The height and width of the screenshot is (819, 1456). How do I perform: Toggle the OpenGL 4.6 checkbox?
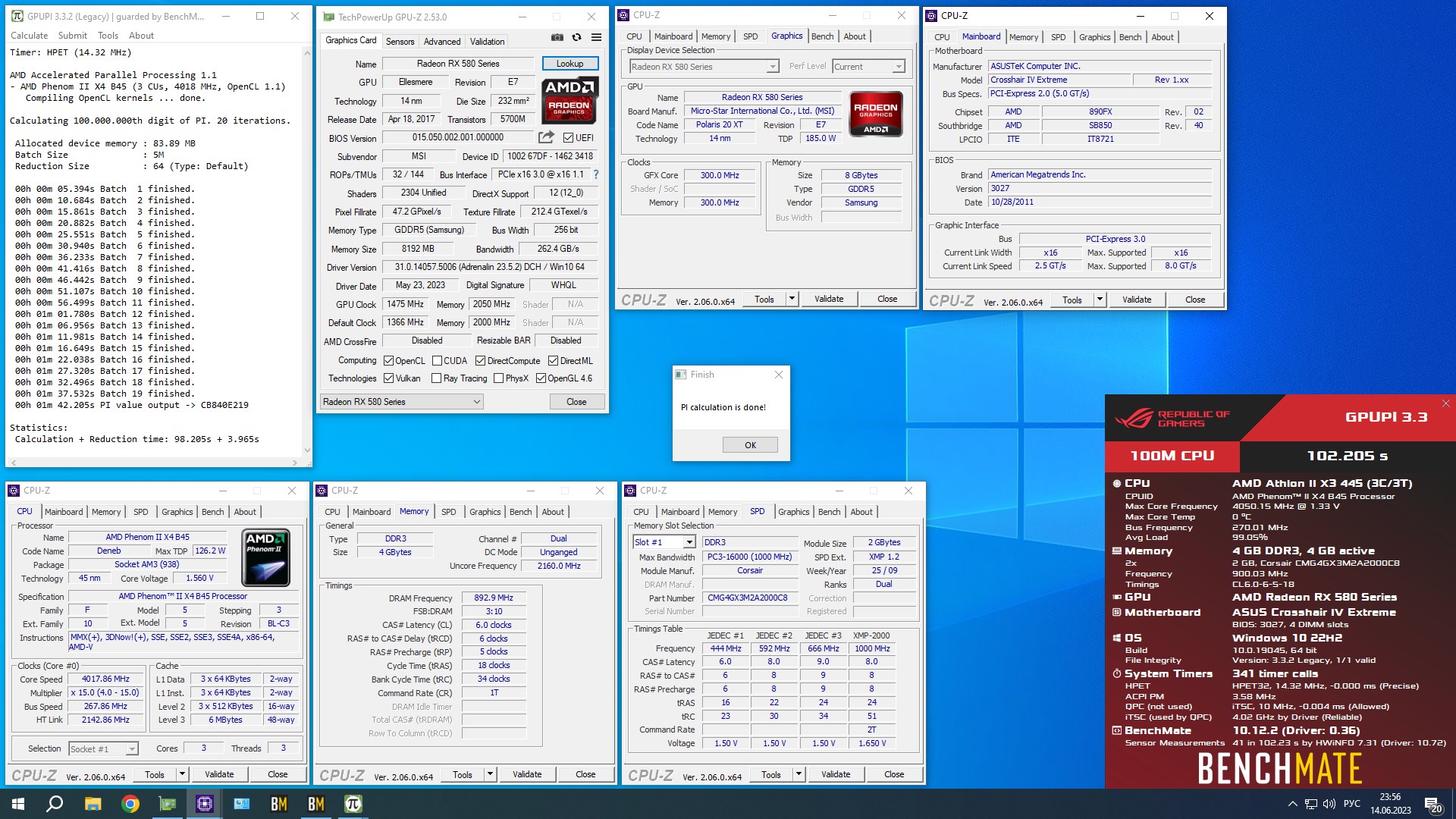coord(541,378)
